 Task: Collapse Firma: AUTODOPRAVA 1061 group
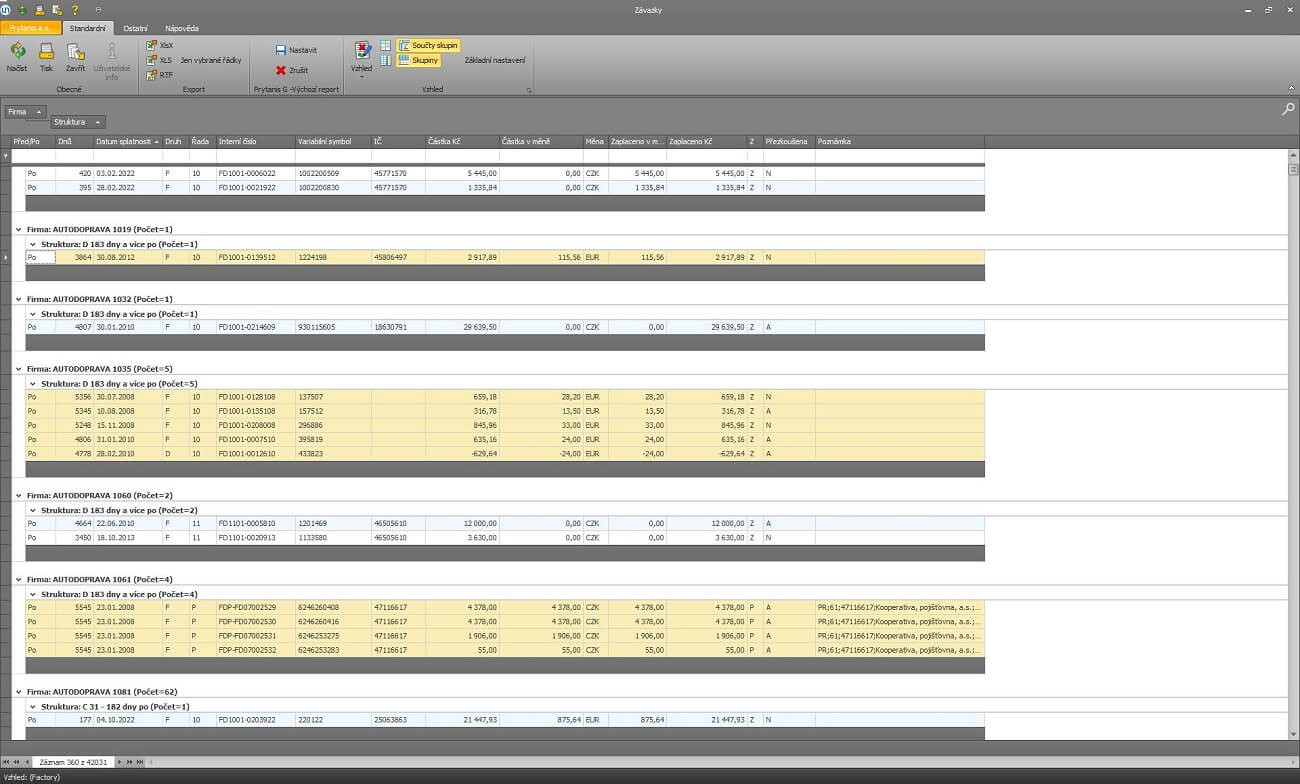18,579
